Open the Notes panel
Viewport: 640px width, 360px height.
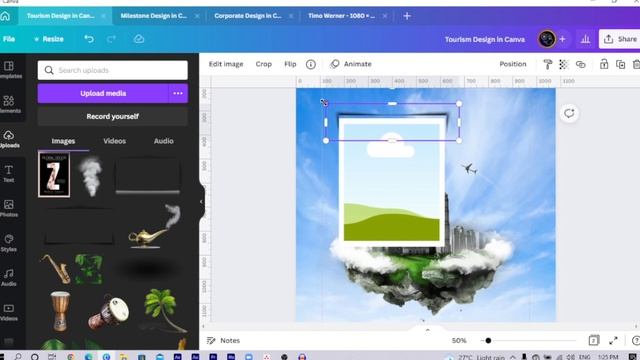[x=223, y=340]
